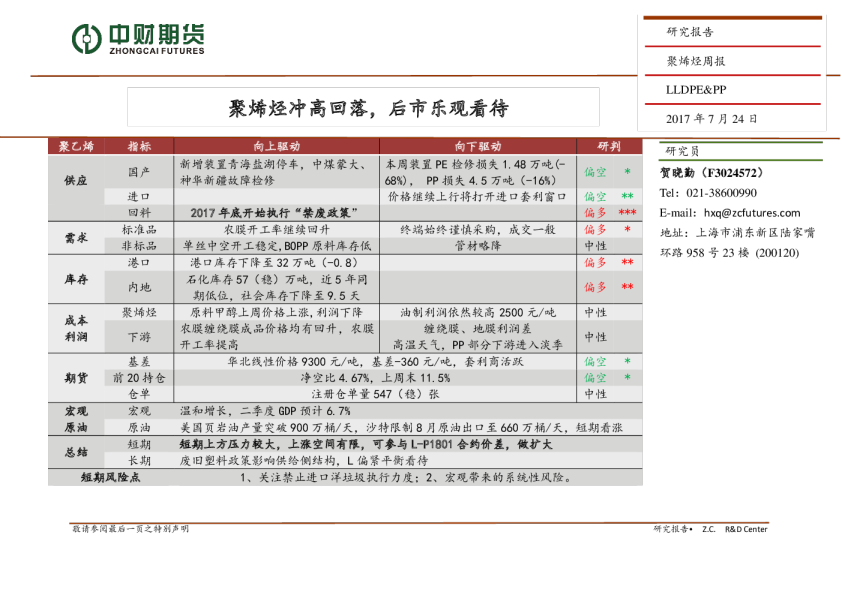This screenshot has height=595, width=842.
Task: Click the red 偏多 rating for 回料 row
Action: point(594,212)
